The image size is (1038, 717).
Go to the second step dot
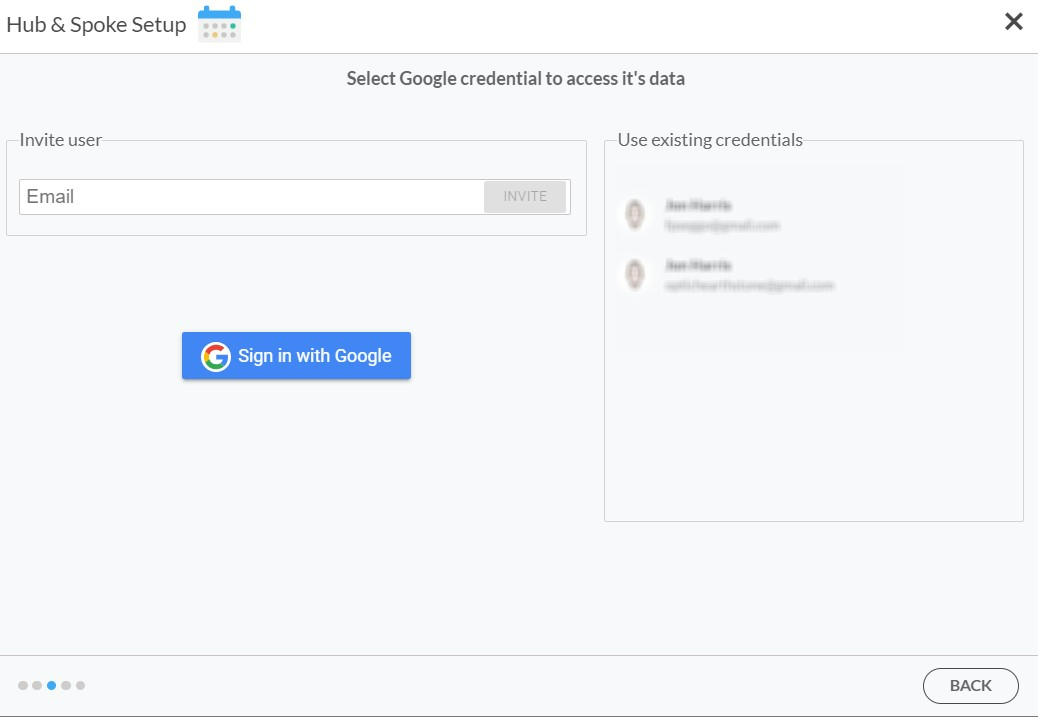(37, 685)
